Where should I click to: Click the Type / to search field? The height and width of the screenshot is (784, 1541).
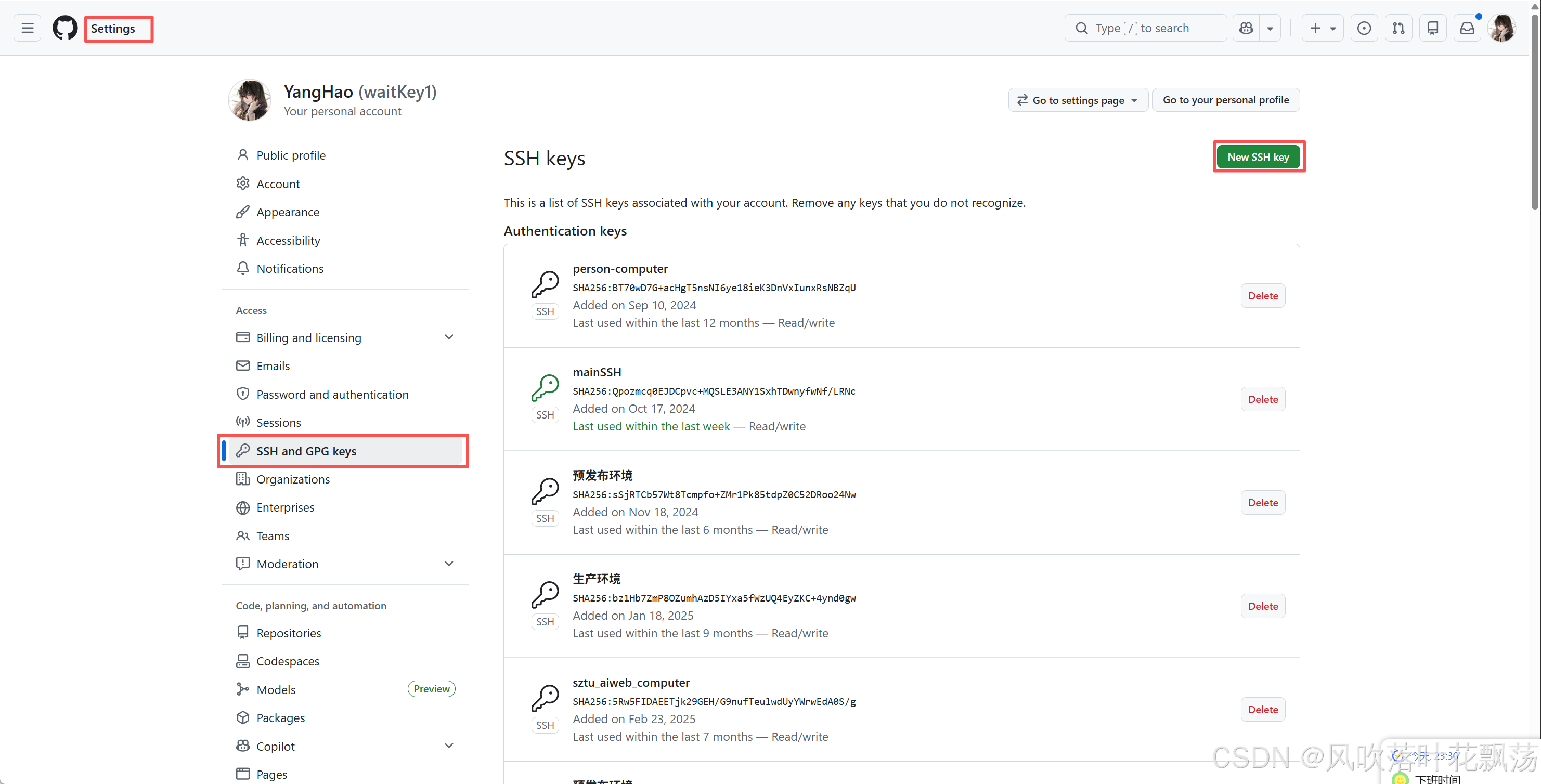pyautogui.click(x=1145, y=28)
